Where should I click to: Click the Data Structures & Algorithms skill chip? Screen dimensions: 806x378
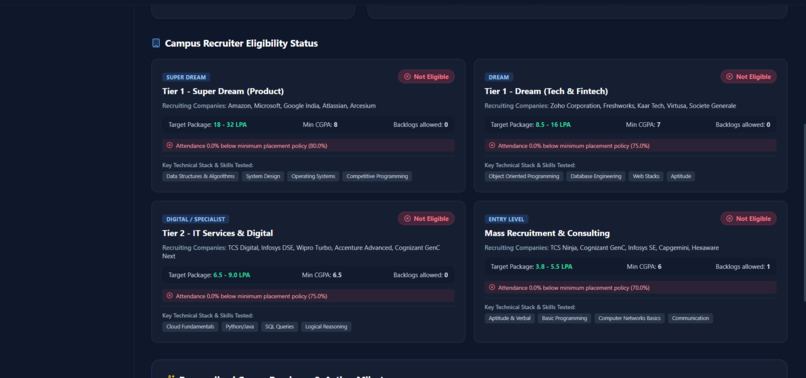pos(200,176)
